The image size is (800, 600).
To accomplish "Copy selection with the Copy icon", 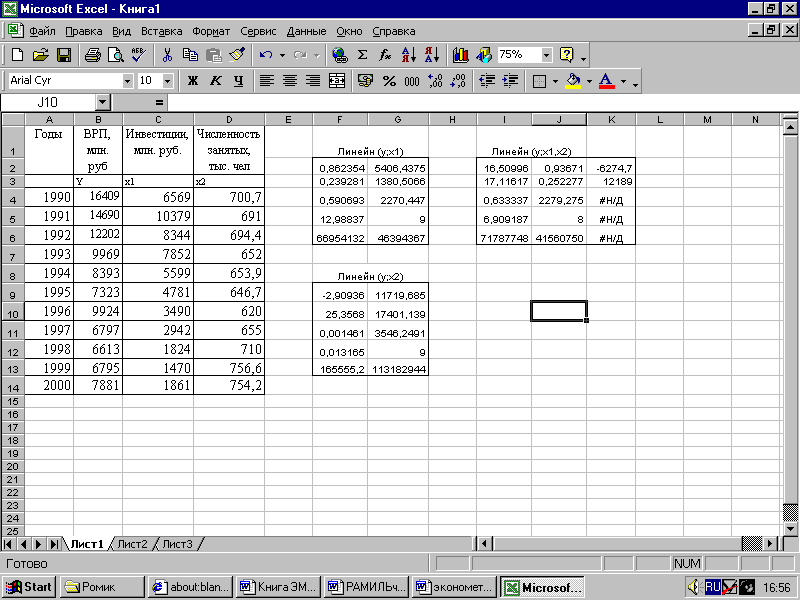I will (x=190, y=55).
